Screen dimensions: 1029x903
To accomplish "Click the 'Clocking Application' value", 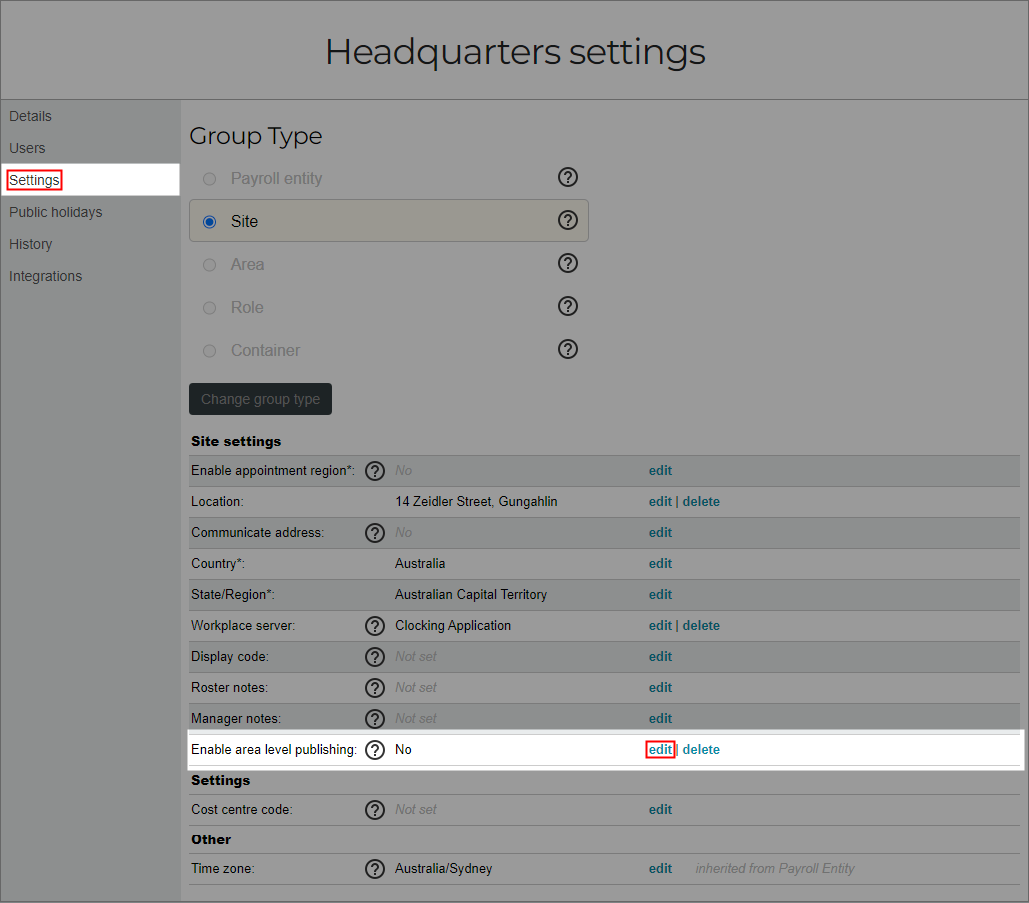I will (453, 625).
